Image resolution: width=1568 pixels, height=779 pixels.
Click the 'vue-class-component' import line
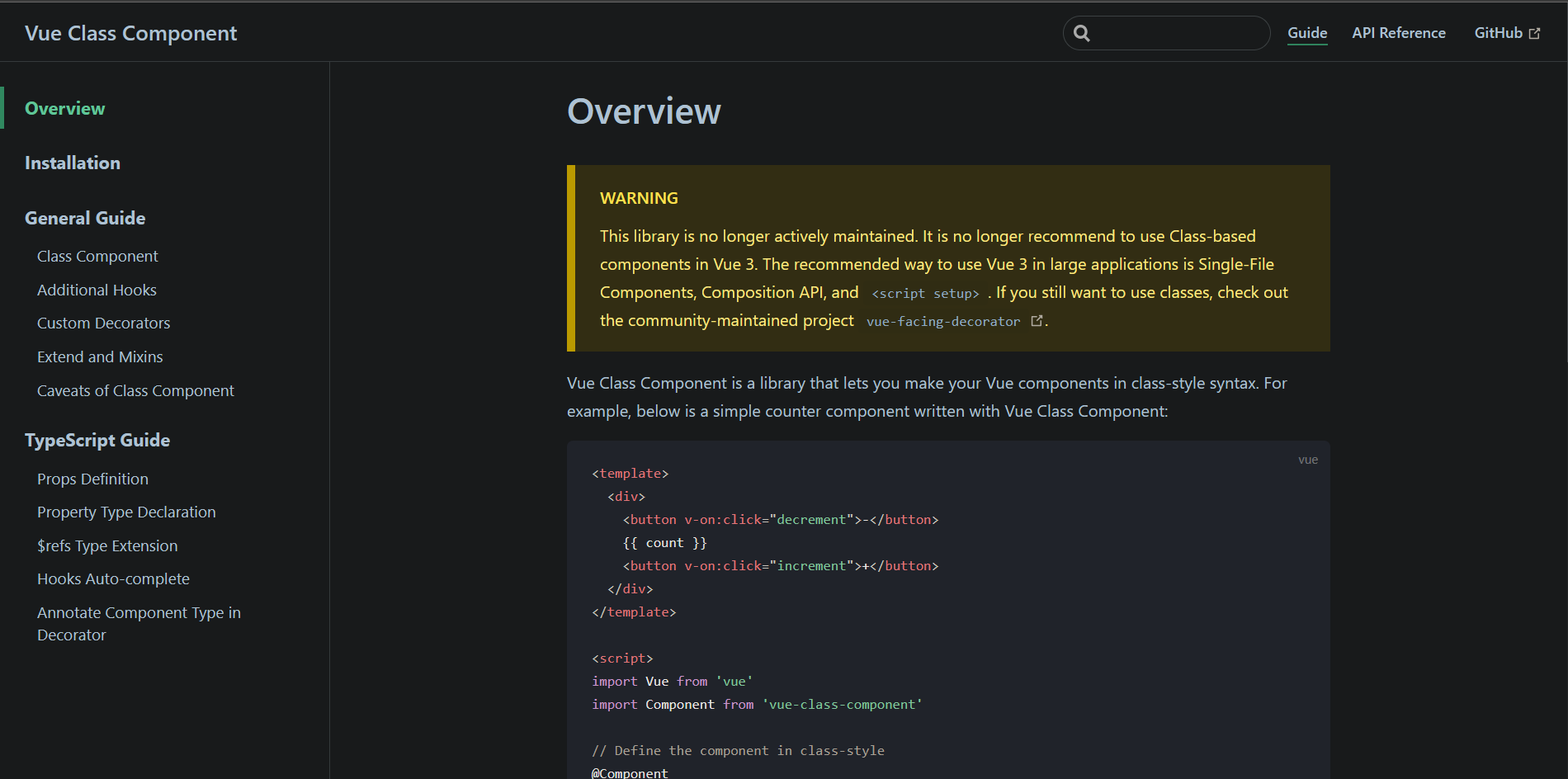coord(757,705)
